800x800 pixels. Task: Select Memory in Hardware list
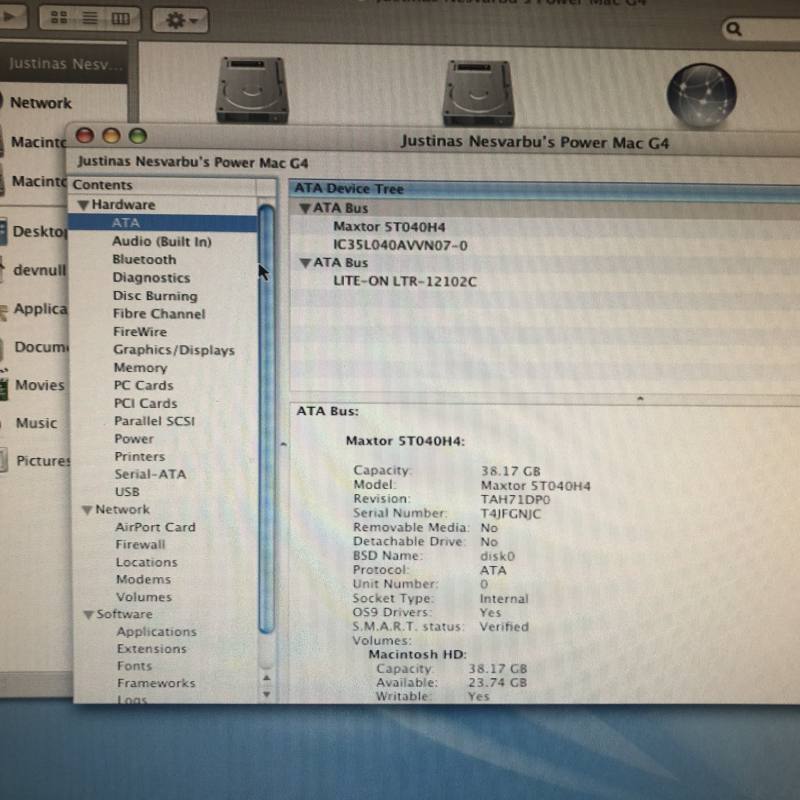[140, 367]
